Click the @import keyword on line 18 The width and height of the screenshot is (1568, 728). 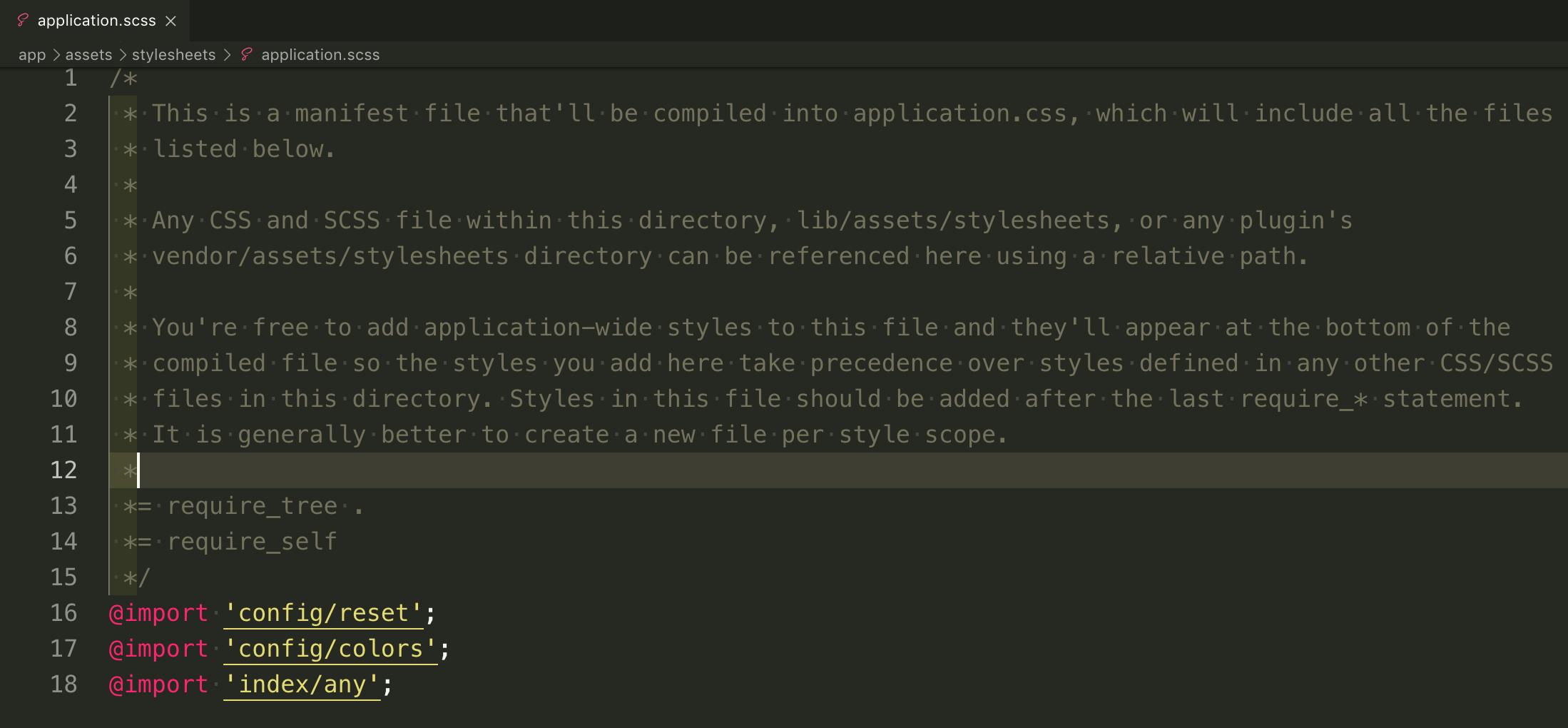coord(158,684)
